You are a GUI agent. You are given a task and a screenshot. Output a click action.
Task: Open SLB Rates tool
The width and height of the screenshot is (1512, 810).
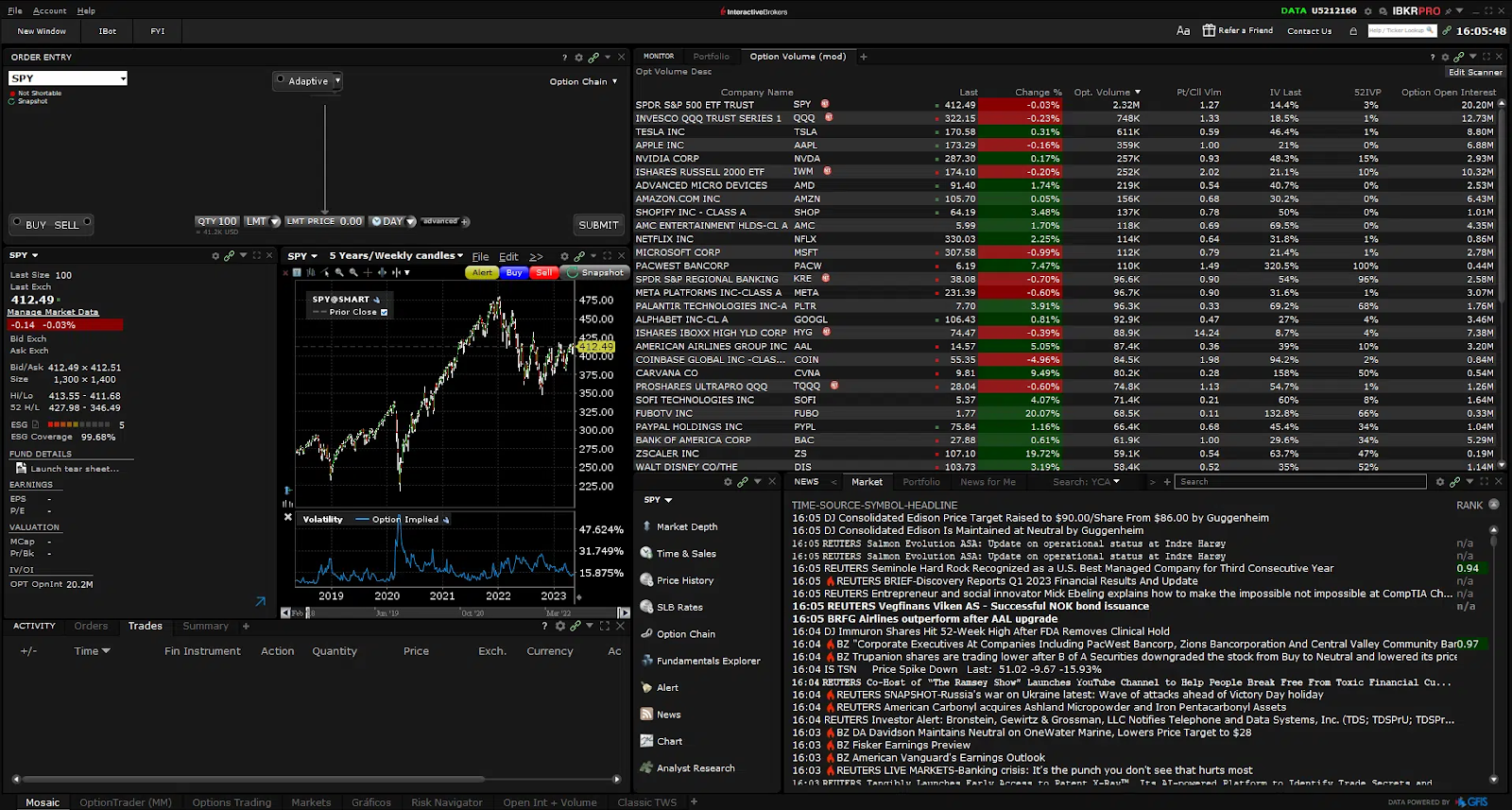coord(671,607)
